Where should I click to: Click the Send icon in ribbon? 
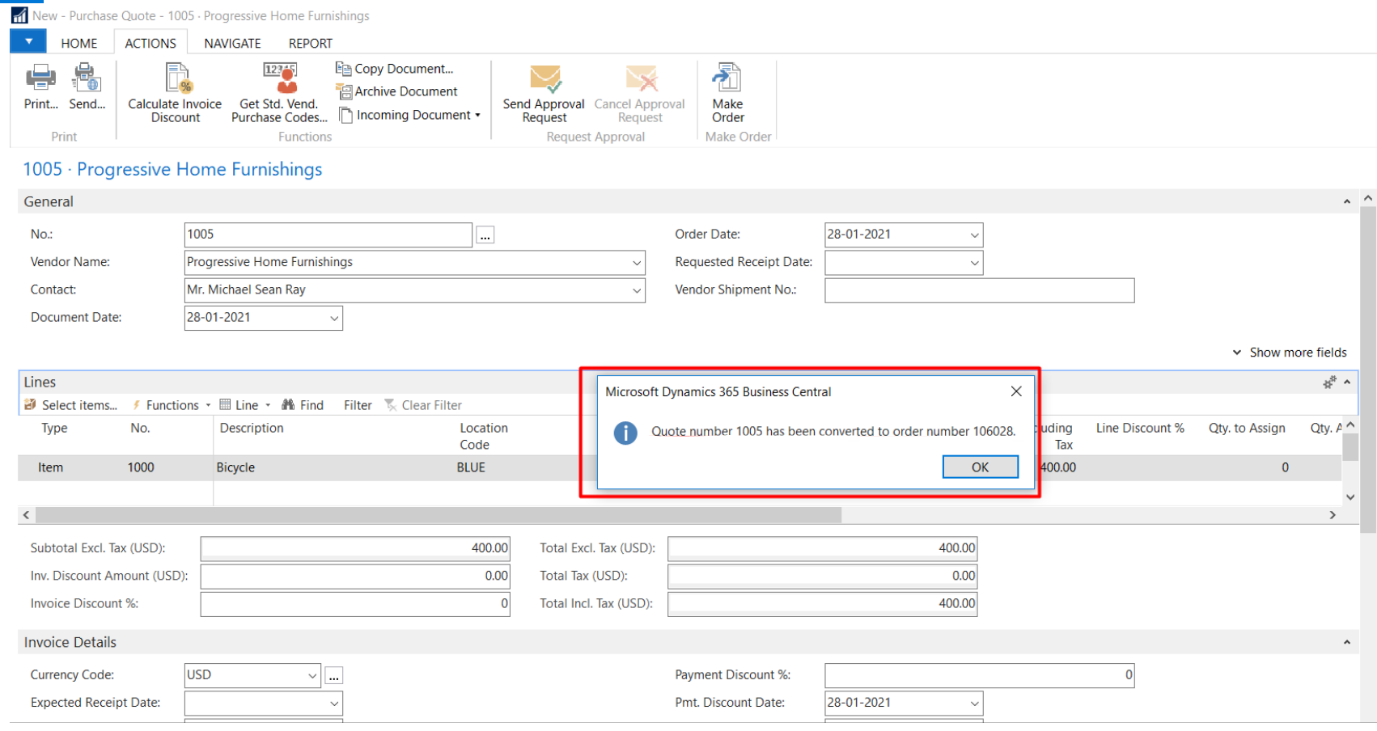87,78
